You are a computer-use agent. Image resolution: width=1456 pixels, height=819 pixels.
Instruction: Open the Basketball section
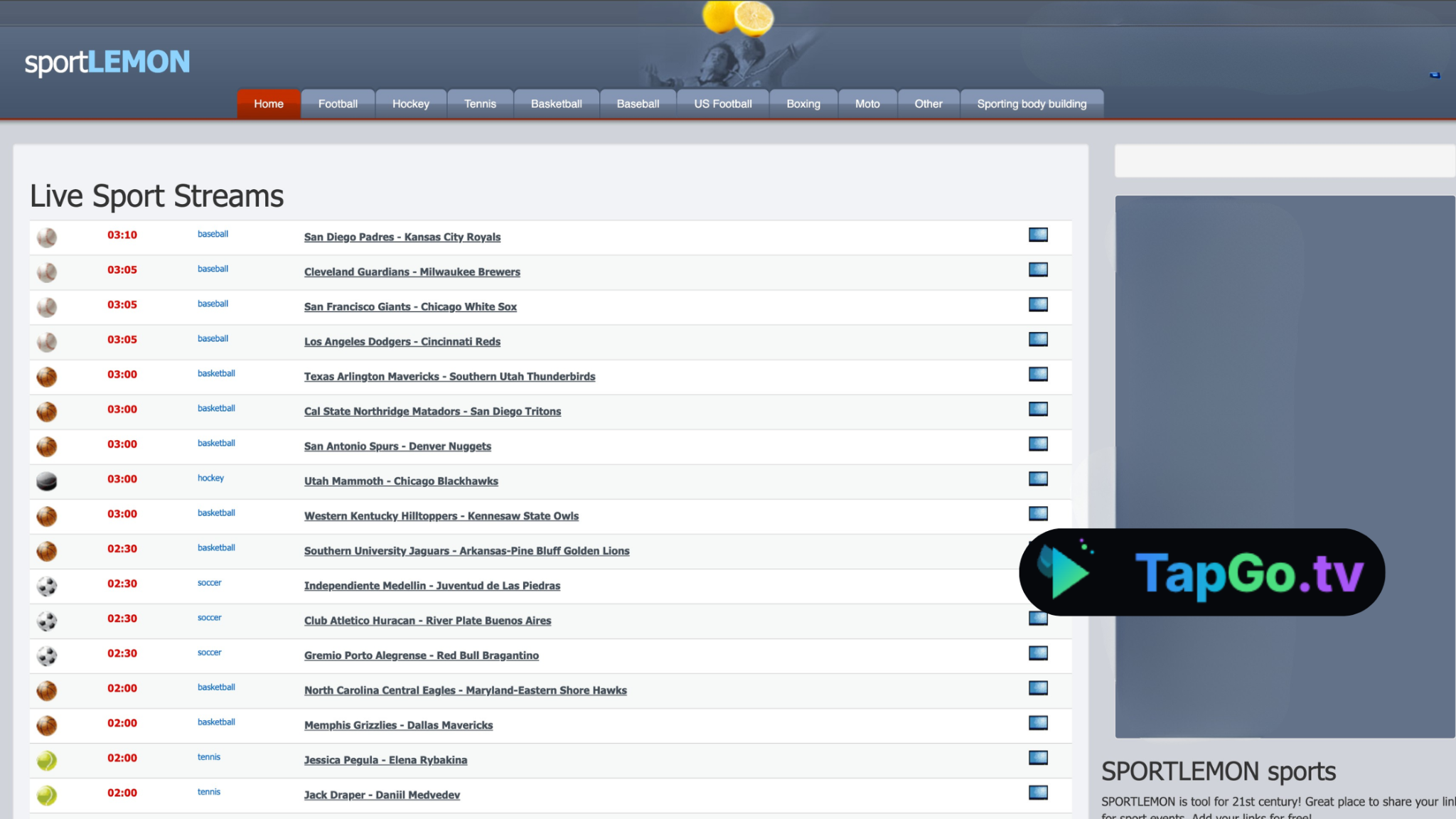tap(556, 104)
